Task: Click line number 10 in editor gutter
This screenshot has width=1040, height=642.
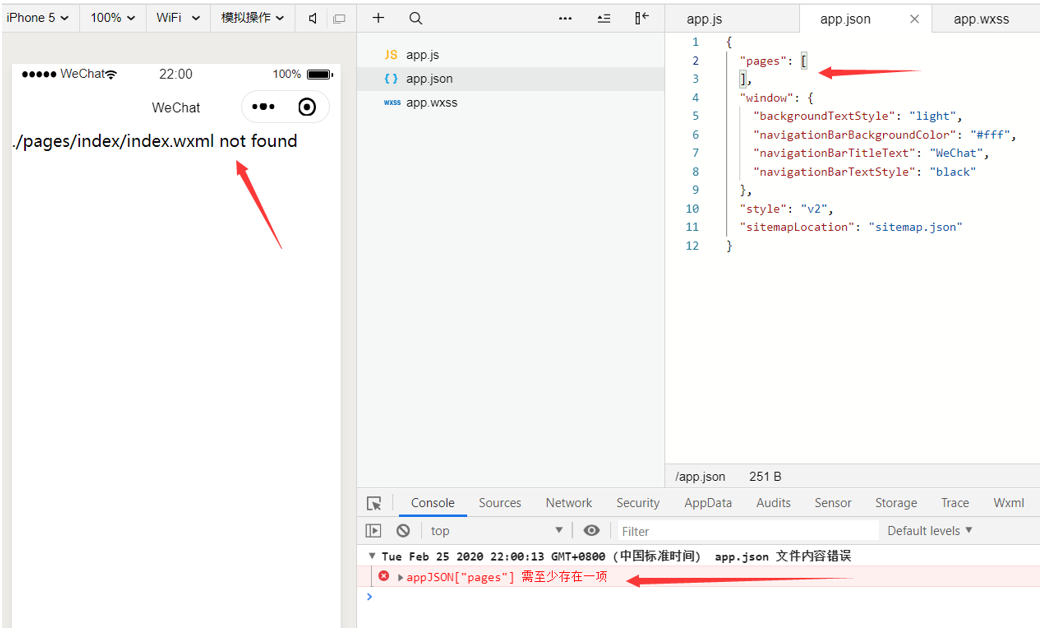Action: click(692, 209)
